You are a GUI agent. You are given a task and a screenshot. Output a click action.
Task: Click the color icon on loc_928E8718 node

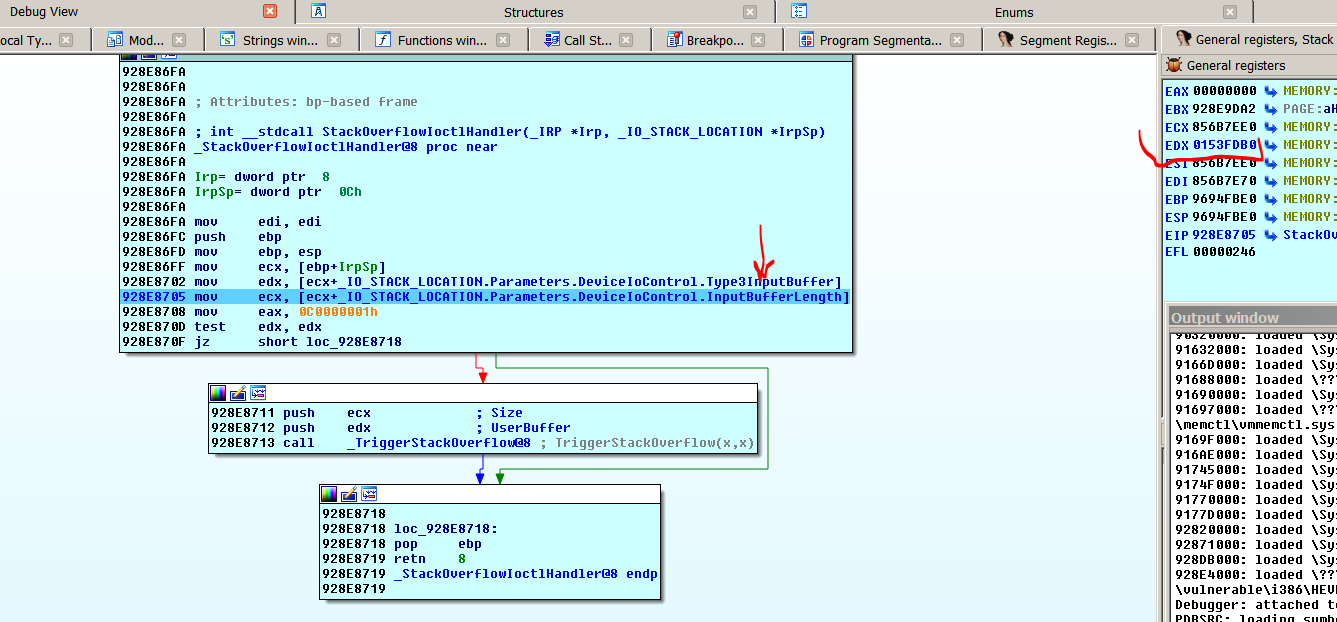pos(329,494)
